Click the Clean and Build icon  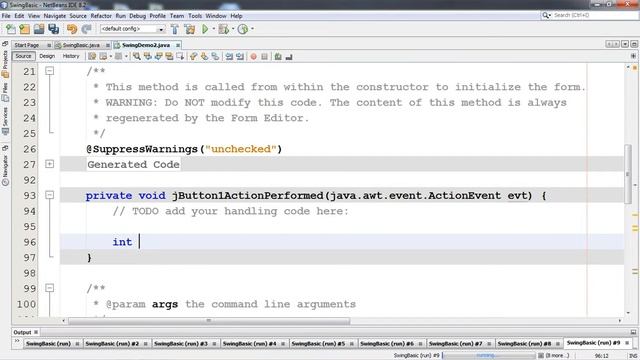tap(190, 29)
